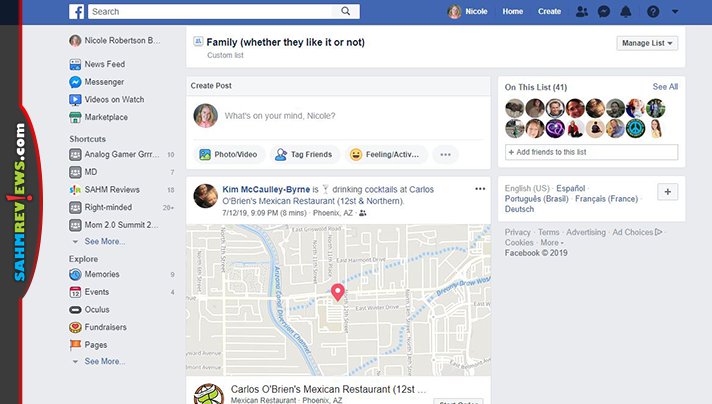Click the Feeling/Activity button

coord(385,155)
